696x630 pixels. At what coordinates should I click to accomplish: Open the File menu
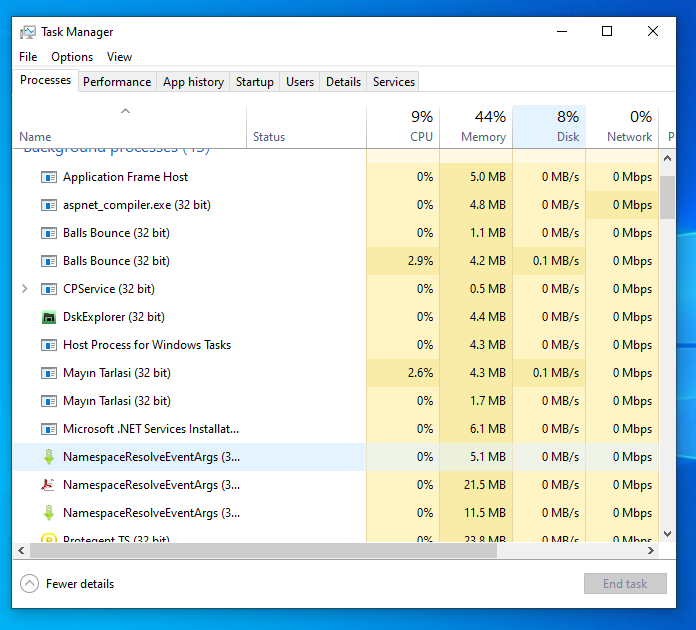click(x=28, y=57)
